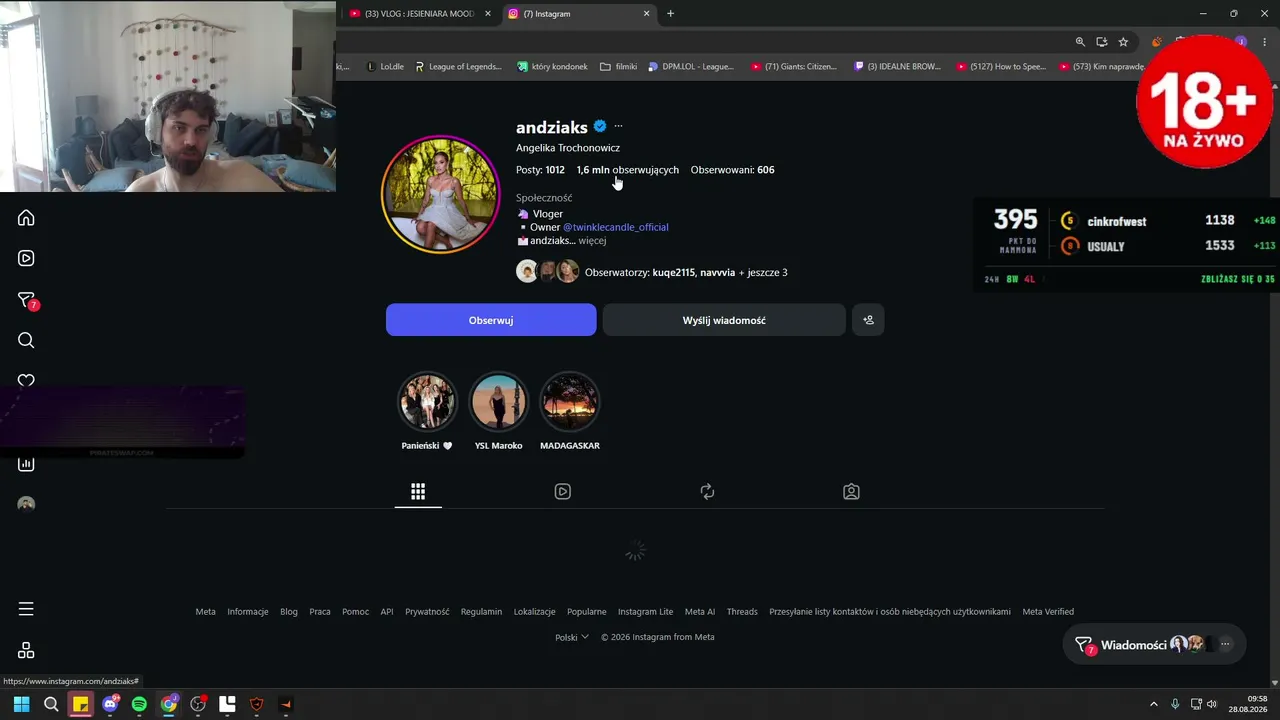This screenshot has width=1280, height=720.
Task: Open the Giants: Citizen bookmark
Action: coord(794,67)
